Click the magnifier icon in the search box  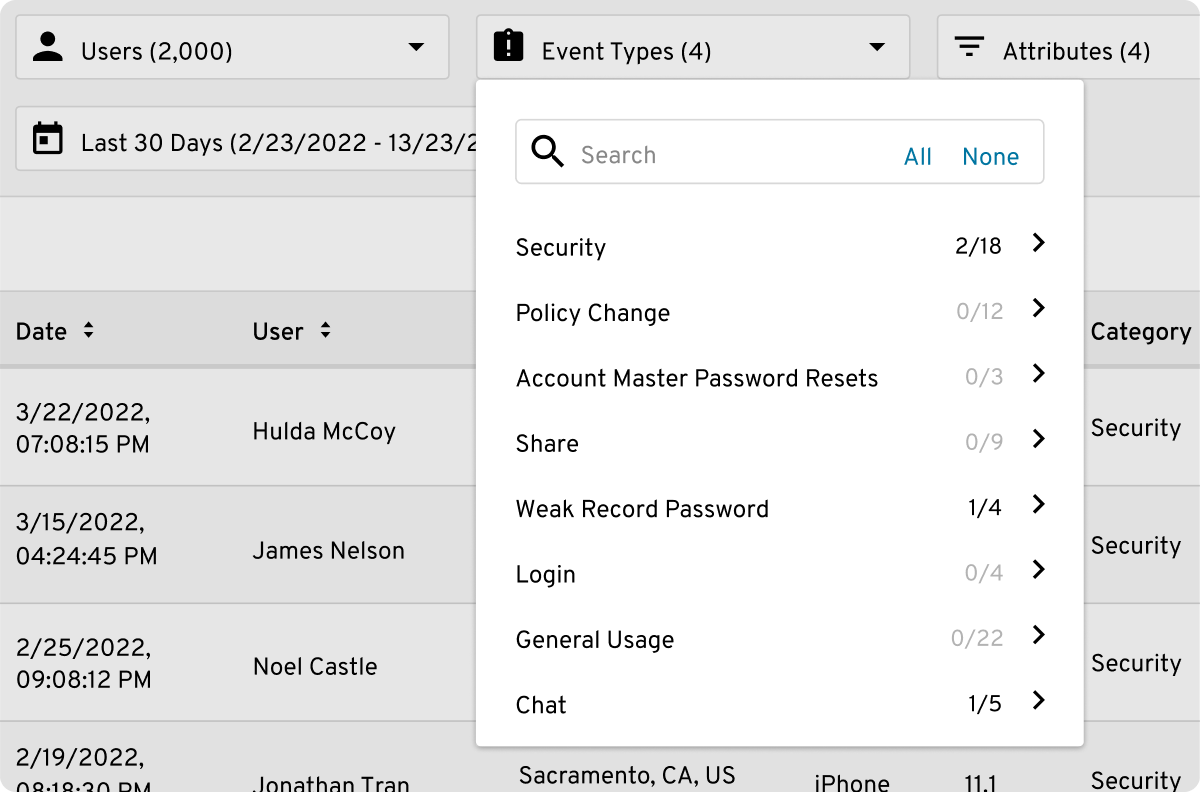548,152
